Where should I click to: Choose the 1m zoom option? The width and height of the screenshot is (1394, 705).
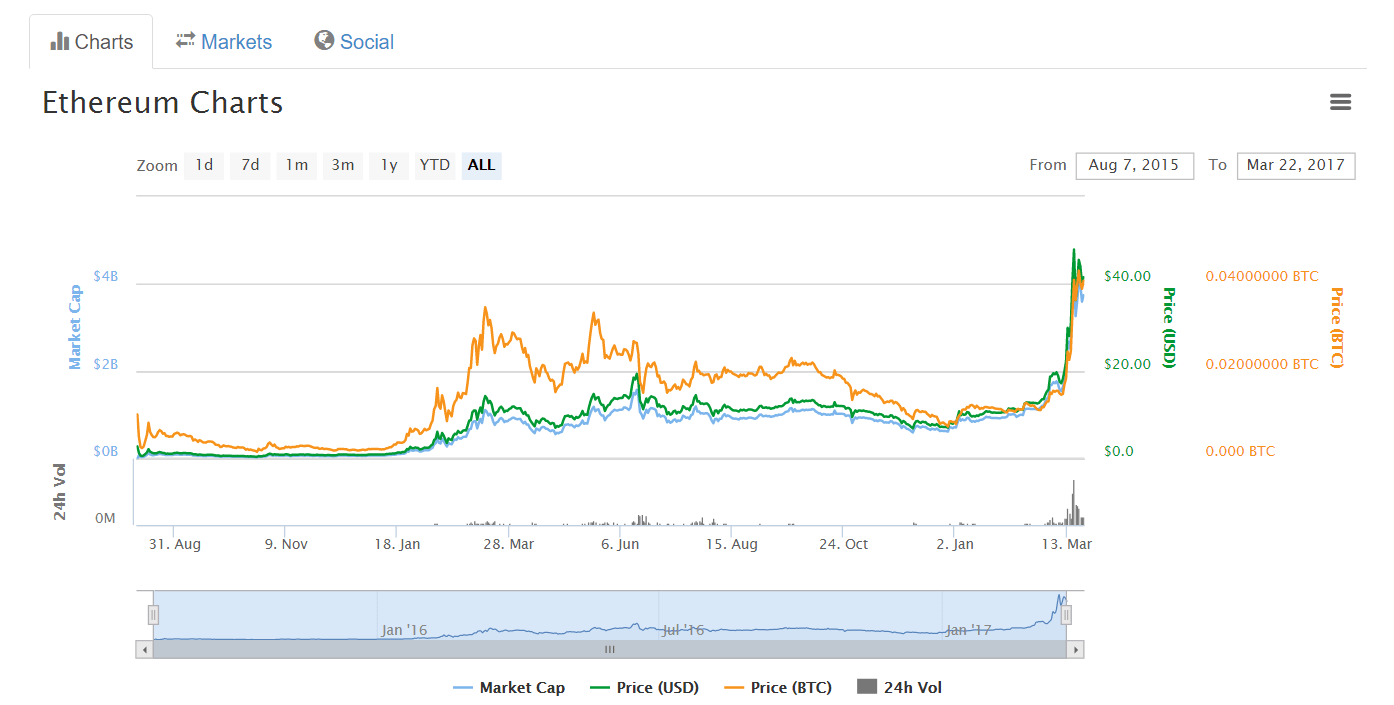tap(297, 165)
